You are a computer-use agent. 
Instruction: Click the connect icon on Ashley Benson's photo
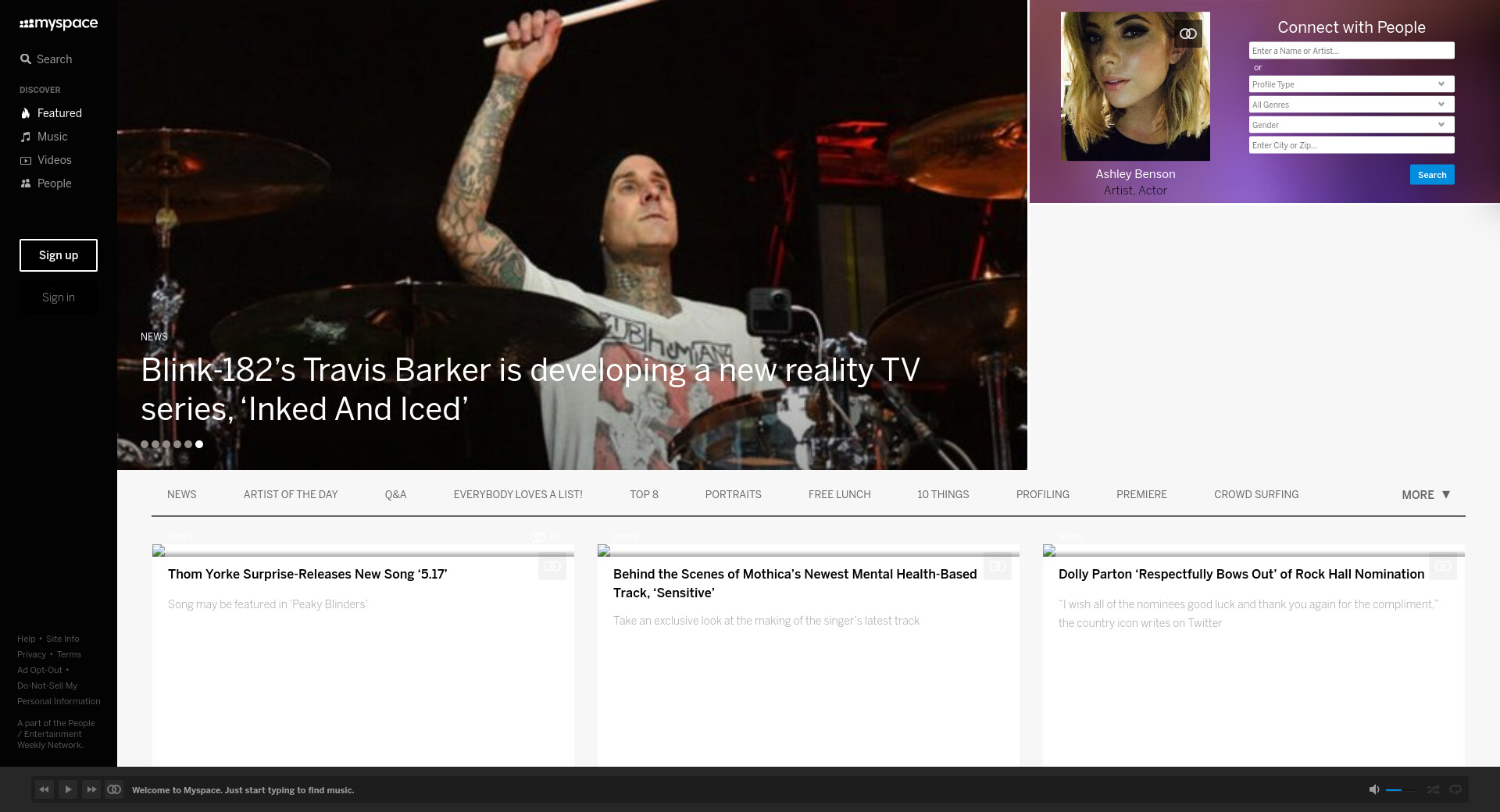click(1187, 34)
